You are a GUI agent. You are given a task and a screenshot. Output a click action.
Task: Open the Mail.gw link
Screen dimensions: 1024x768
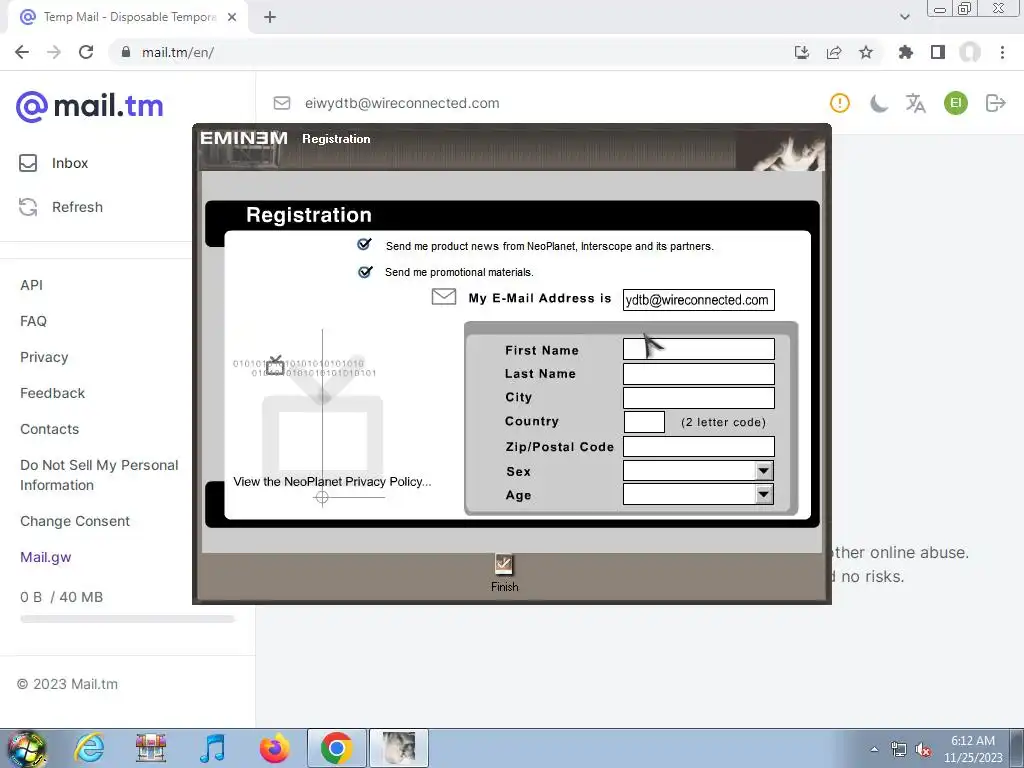pos(46,557)
